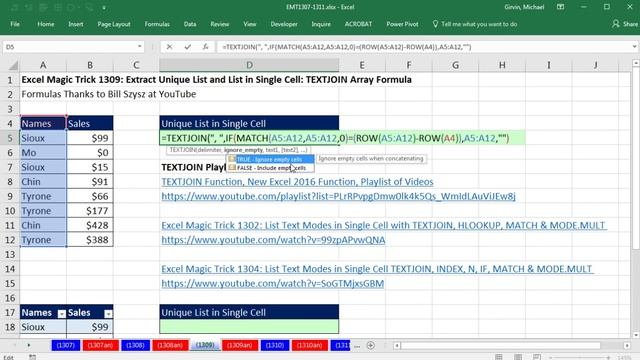Open the File tab
640x360 pixels.
tap(15, 24)
